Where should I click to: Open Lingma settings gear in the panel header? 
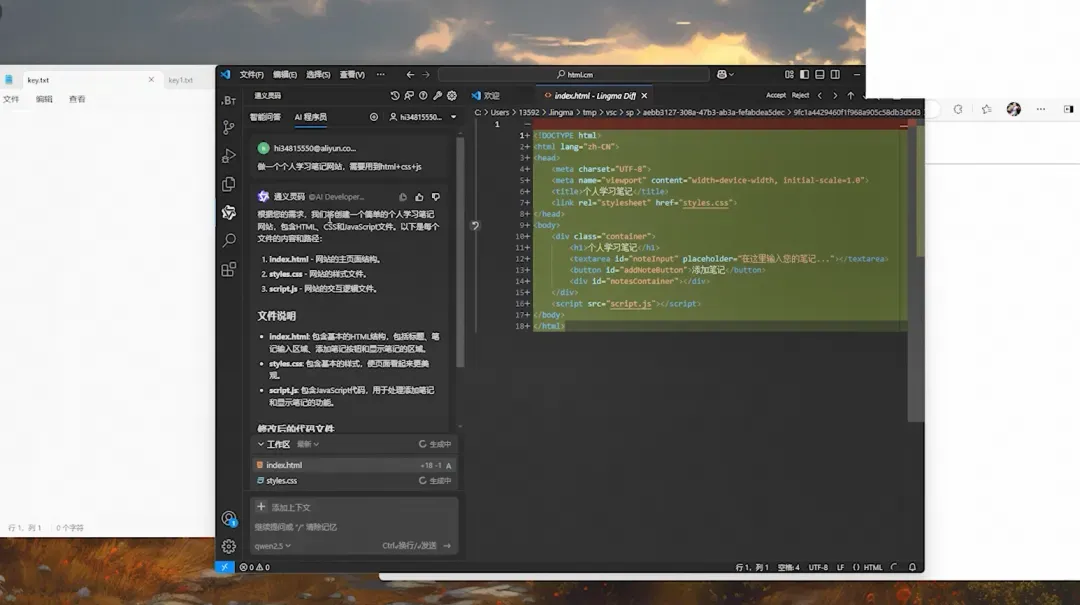pyautogui.click(x=452, y=96)
